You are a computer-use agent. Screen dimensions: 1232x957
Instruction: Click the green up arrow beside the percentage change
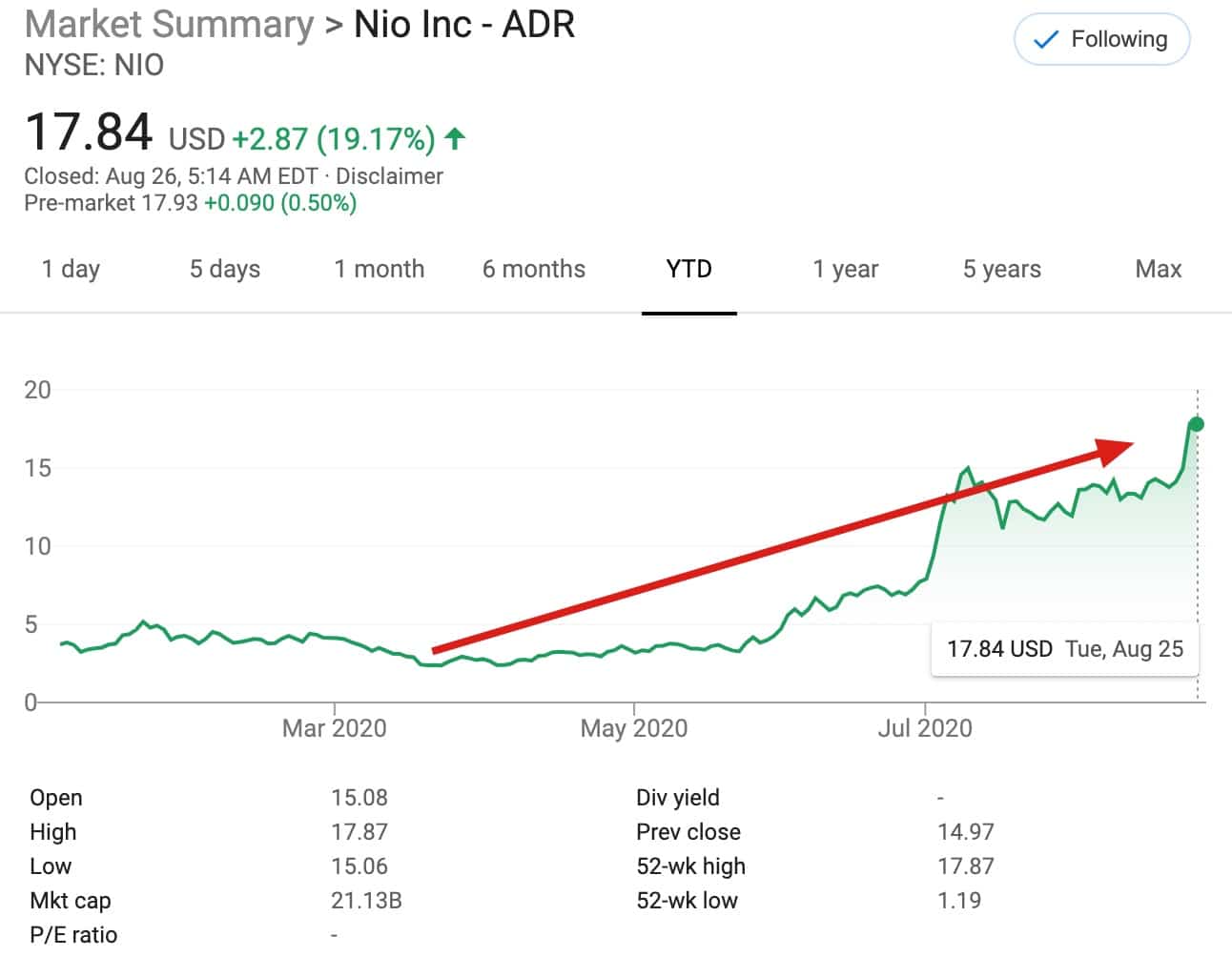point(455,139)
